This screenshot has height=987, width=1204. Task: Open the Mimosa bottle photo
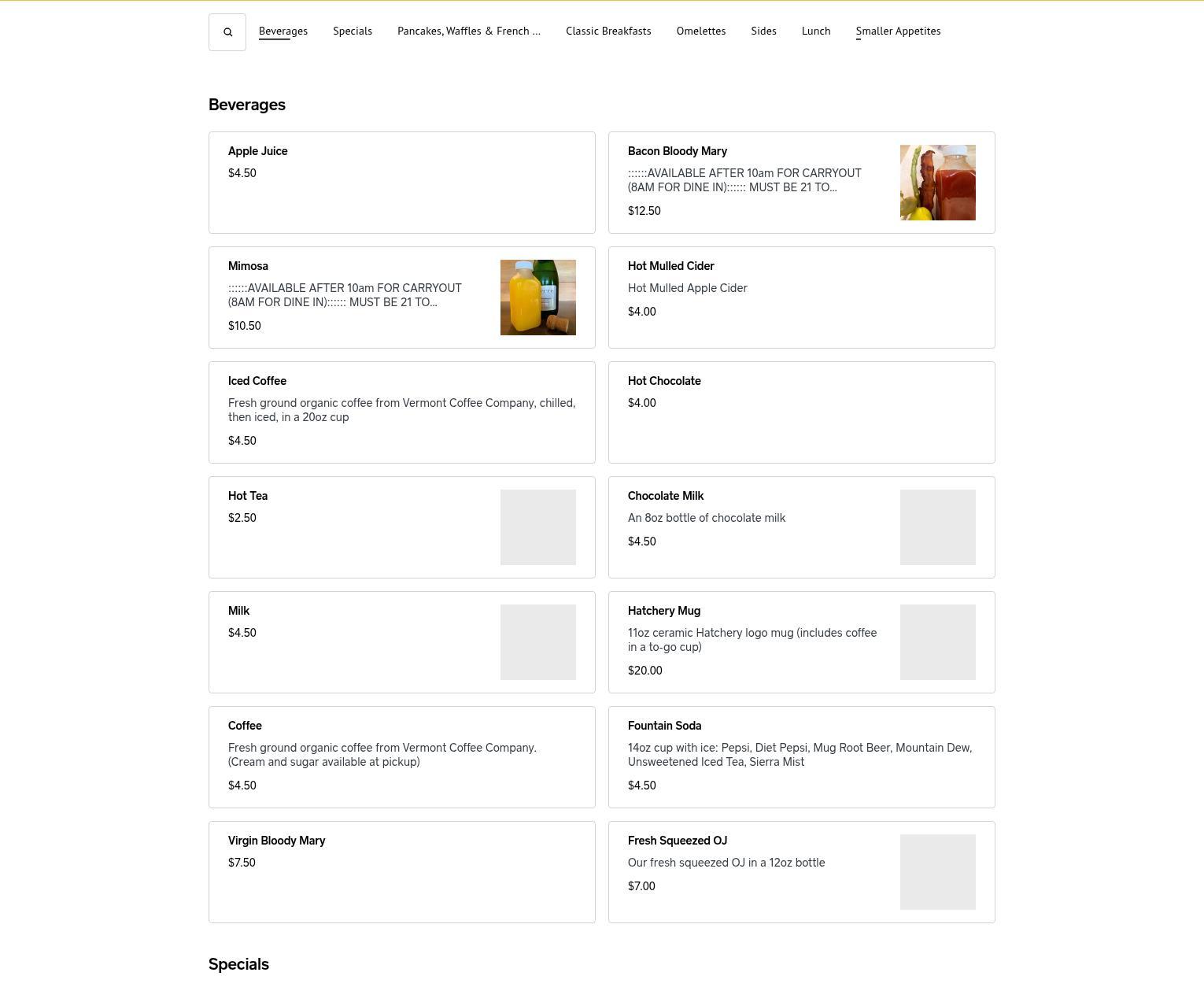(x=537, y=298)
